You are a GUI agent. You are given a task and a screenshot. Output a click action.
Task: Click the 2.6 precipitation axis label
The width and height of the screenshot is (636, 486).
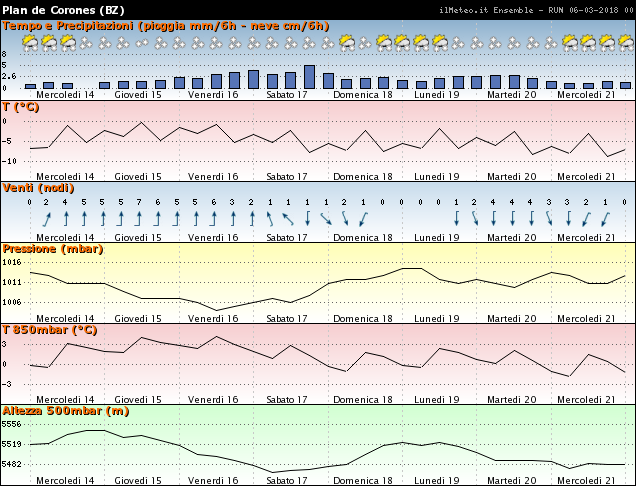point(9,76)
